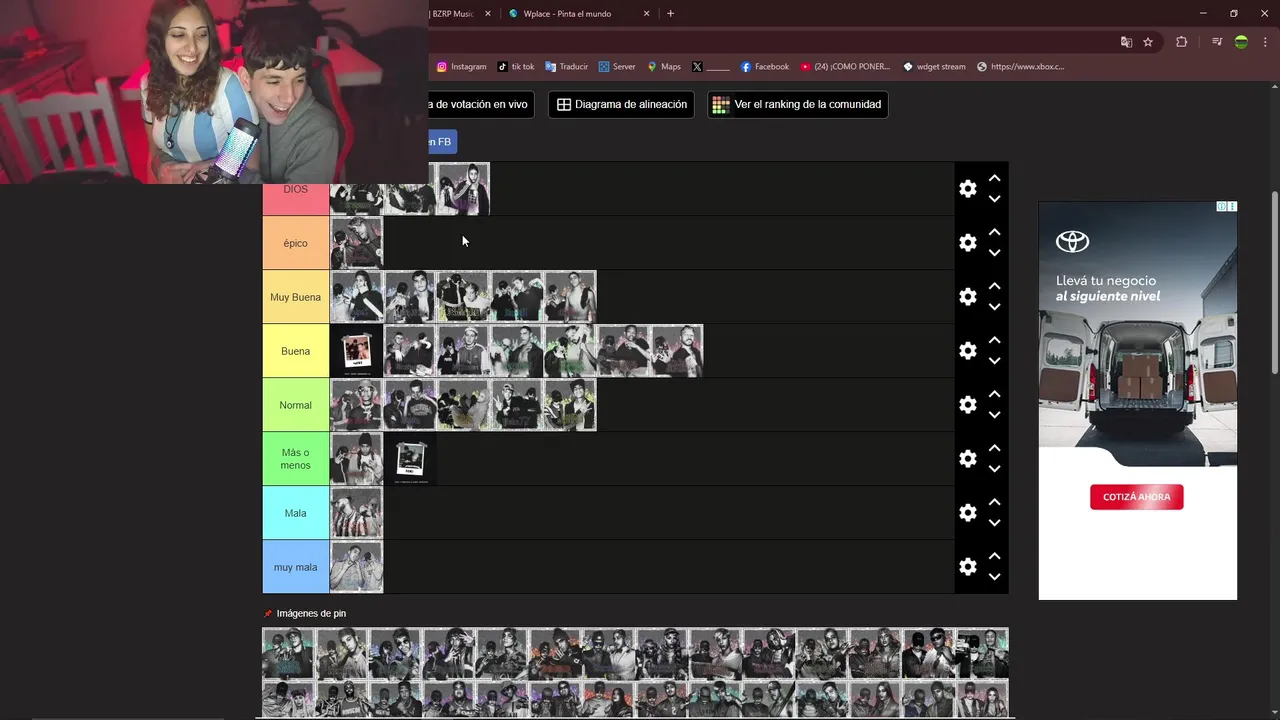
Task: Open settings gear for the épico tier
Action: (967, 243)
